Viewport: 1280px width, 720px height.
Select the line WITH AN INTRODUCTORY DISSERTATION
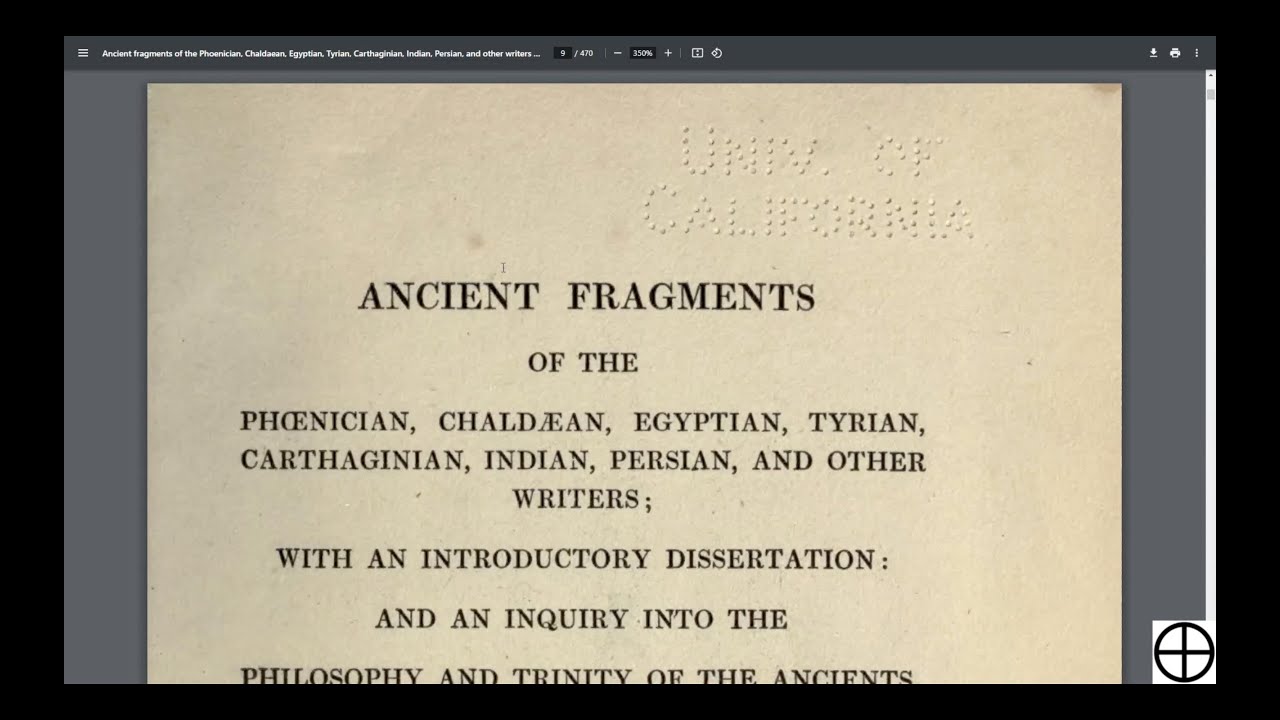pyautogui.click(x=582, y=558)
